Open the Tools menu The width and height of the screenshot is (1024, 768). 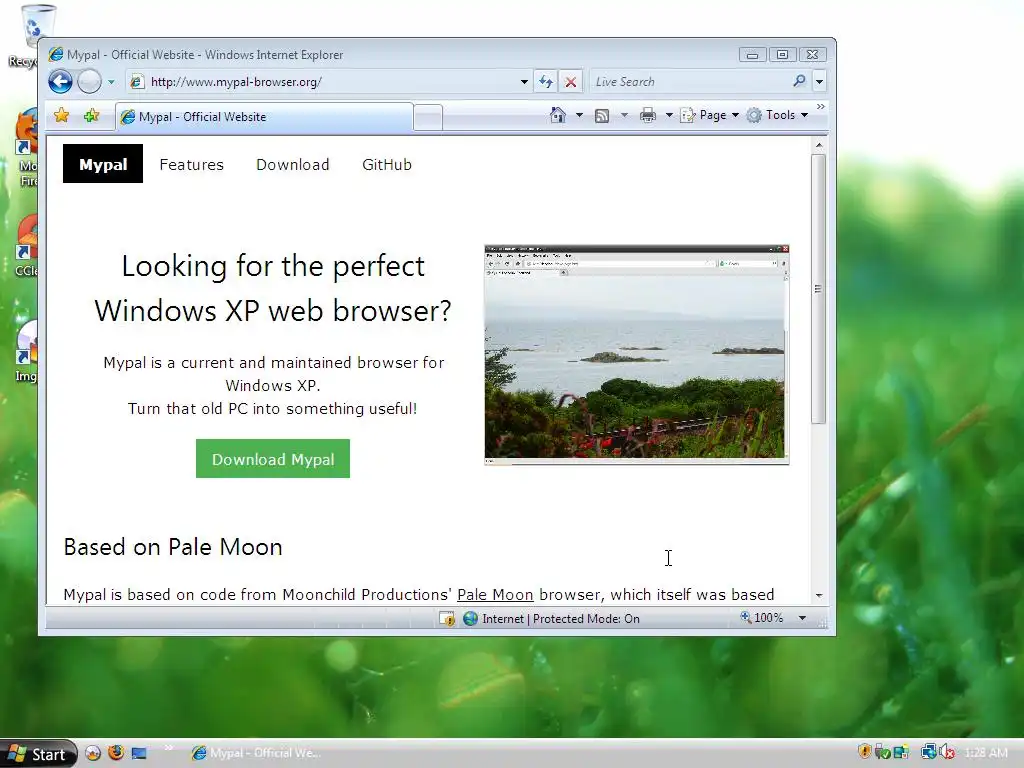point(777,115)
